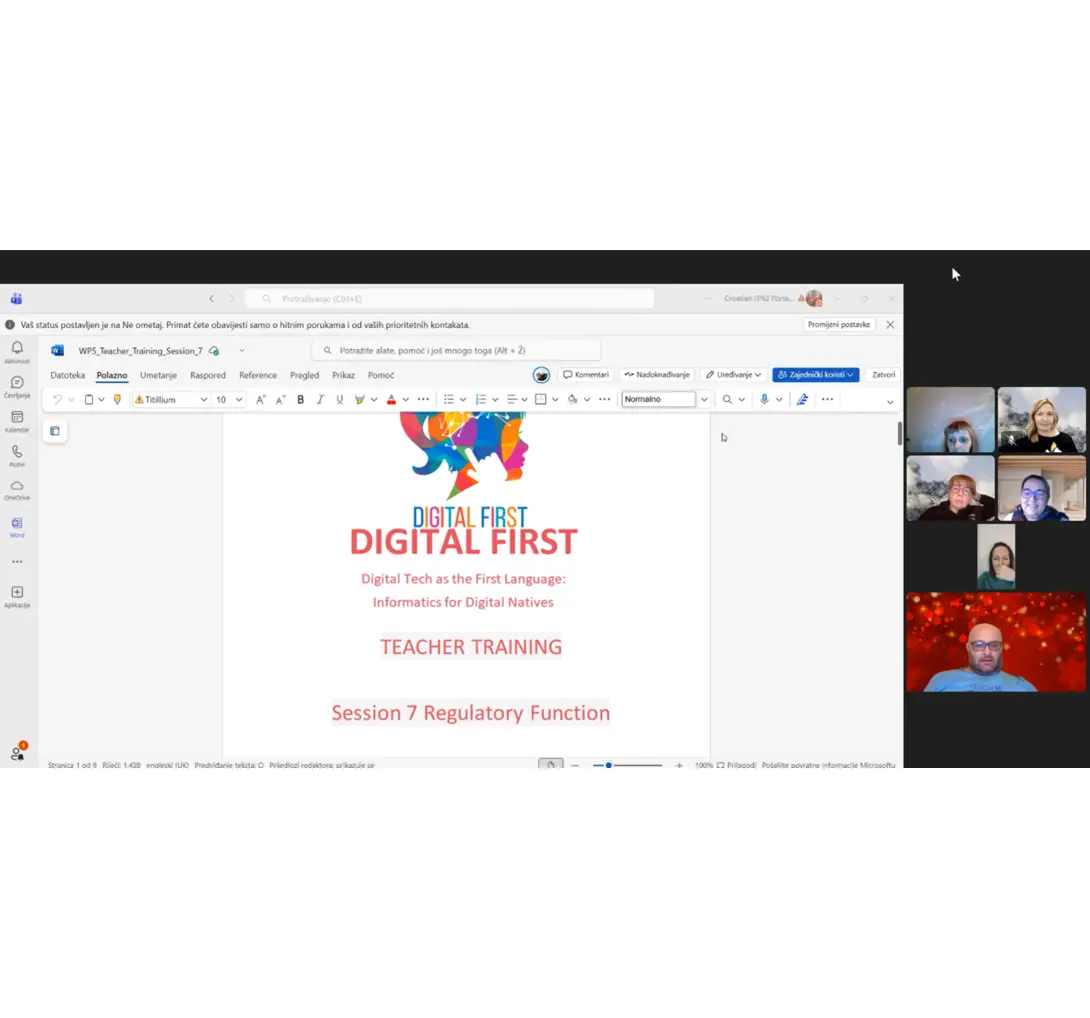The image size is (1090, 1018).
Task: Apply the red font color swatch
Action: pos(391,399)
